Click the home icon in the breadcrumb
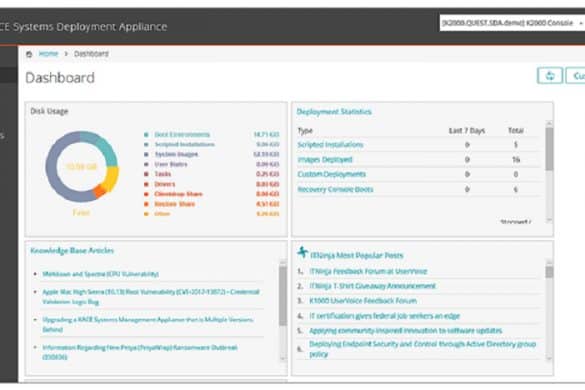 29,54
